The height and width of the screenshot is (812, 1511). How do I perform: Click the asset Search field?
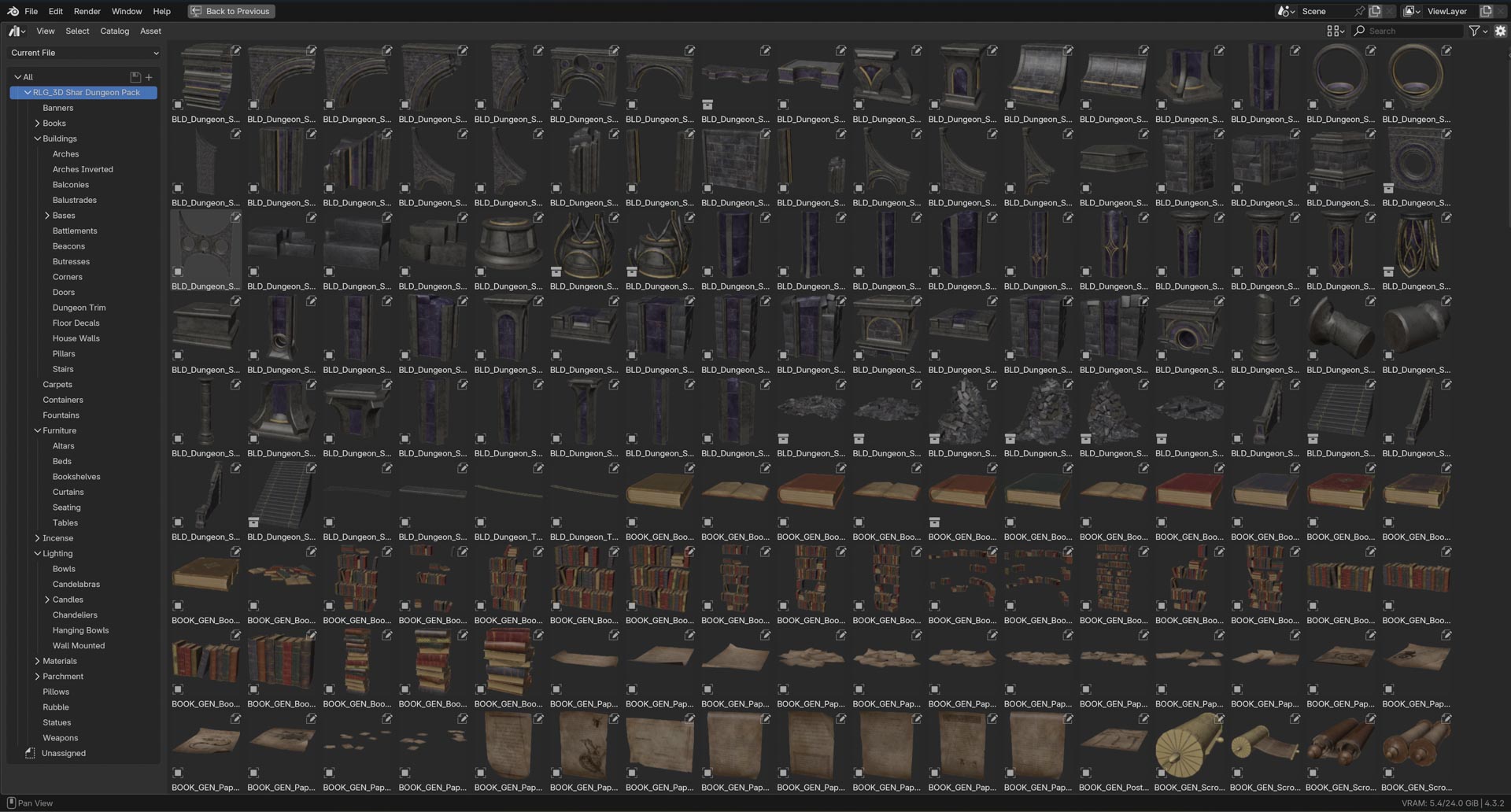tap(1408, 31)
